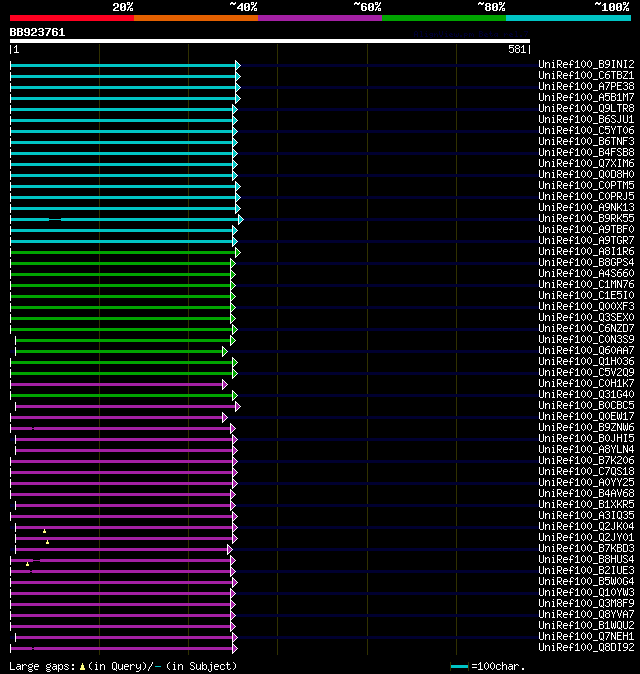640x674 pixels.
Task: Open subject UniRef100_Q1H036
Action: point(586,362)
